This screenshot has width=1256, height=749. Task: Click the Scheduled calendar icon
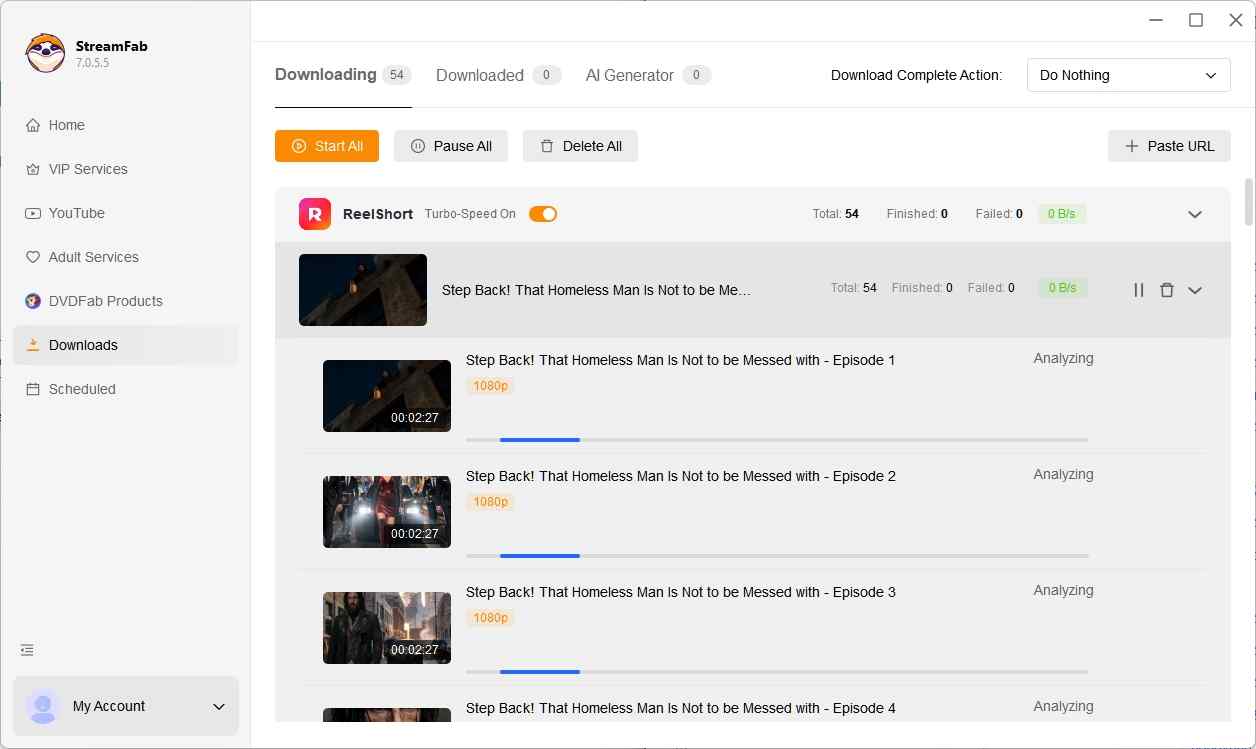[x=33, y=389]
